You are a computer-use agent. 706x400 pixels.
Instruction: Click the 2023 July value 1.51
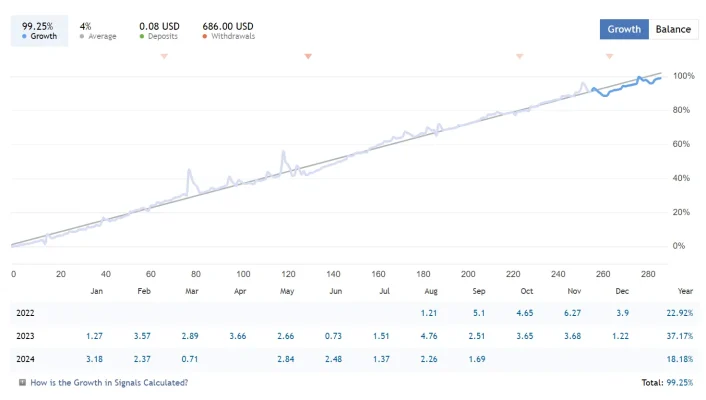[x=381, y=336]
